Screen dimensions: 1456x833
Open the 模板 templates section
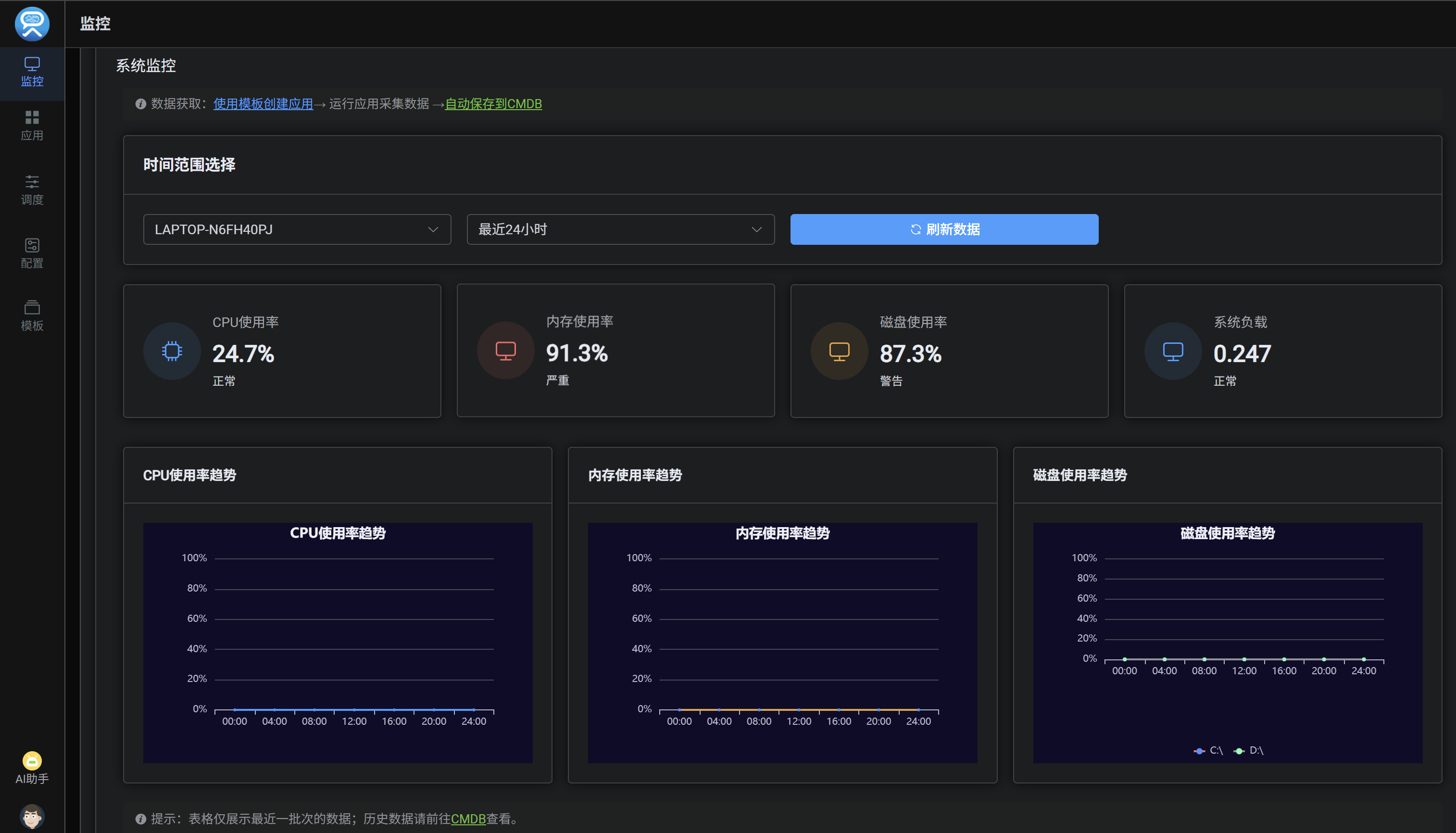32,316
